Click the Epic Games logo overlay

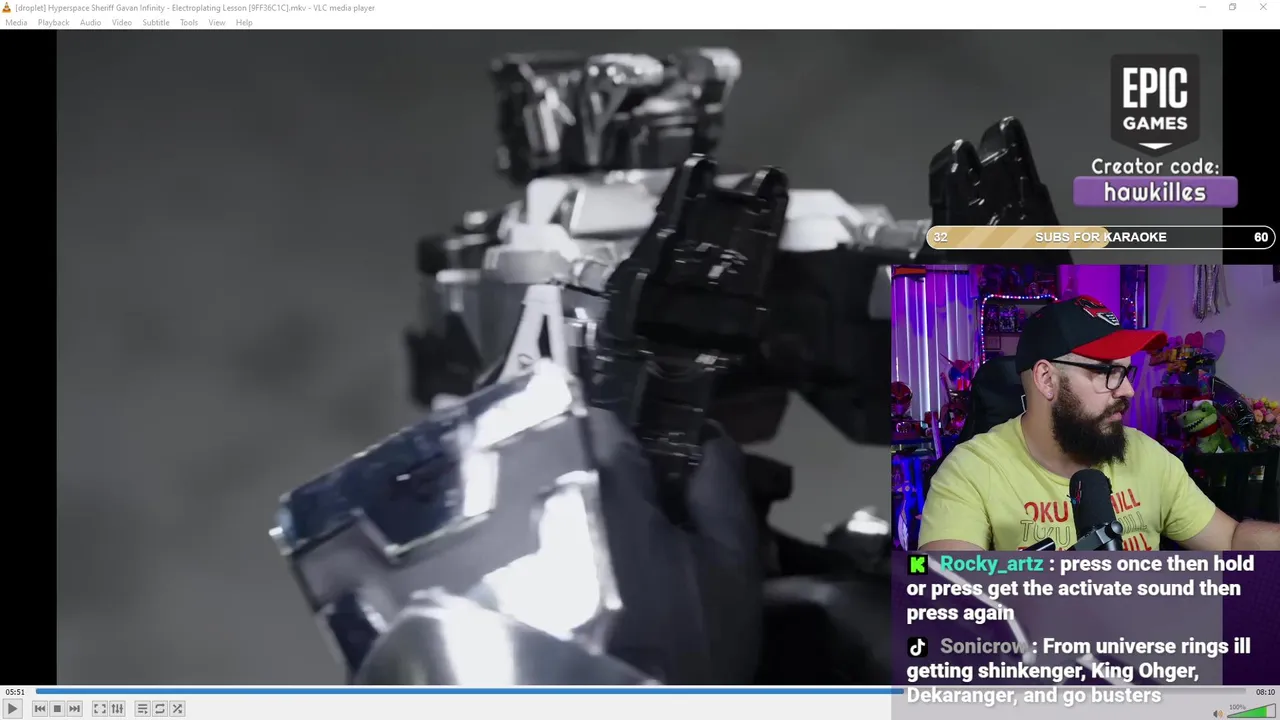point(1155,102)
